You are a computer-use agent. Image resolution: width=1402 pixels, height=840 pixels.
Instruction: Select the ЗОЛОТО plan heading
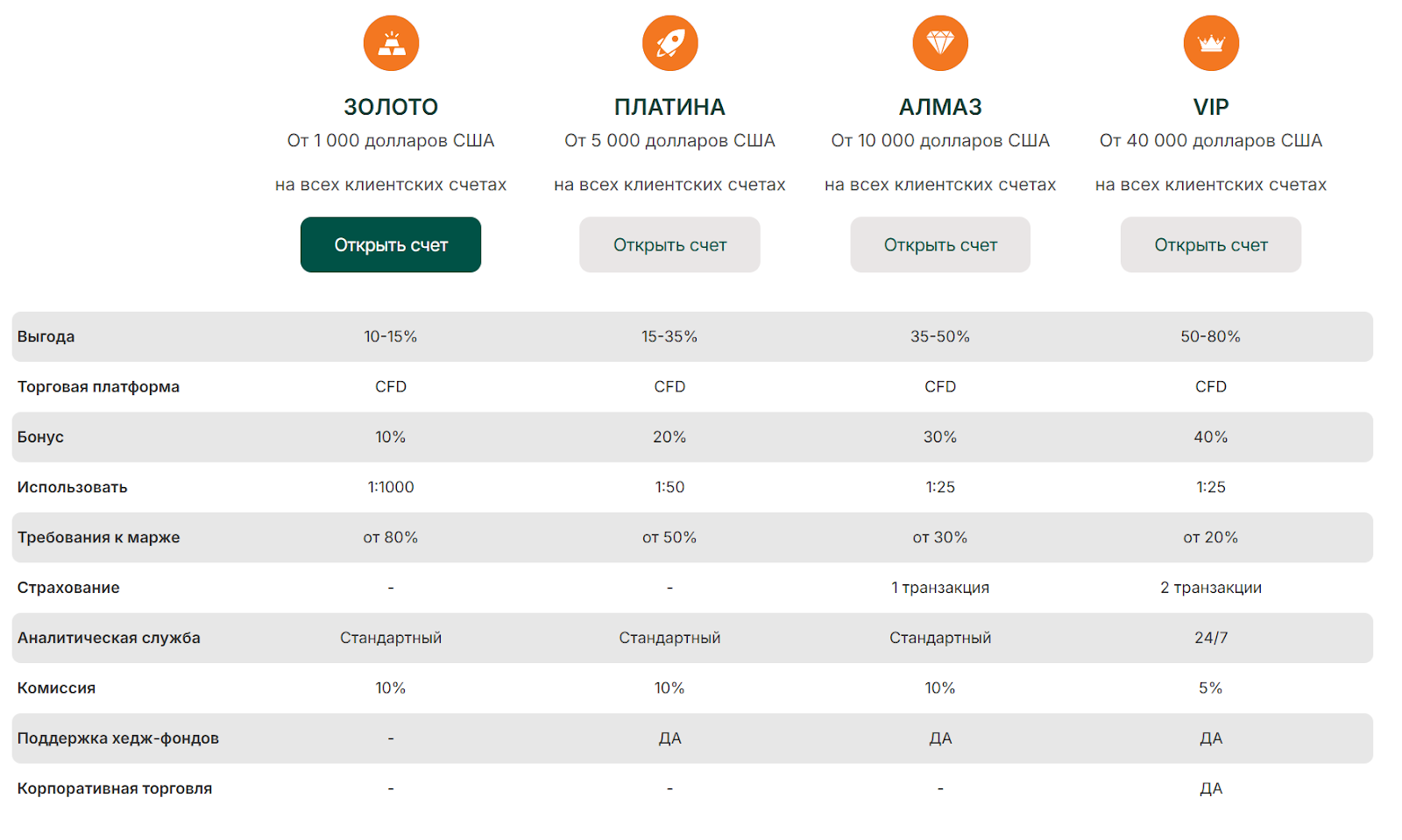[391, 107]
